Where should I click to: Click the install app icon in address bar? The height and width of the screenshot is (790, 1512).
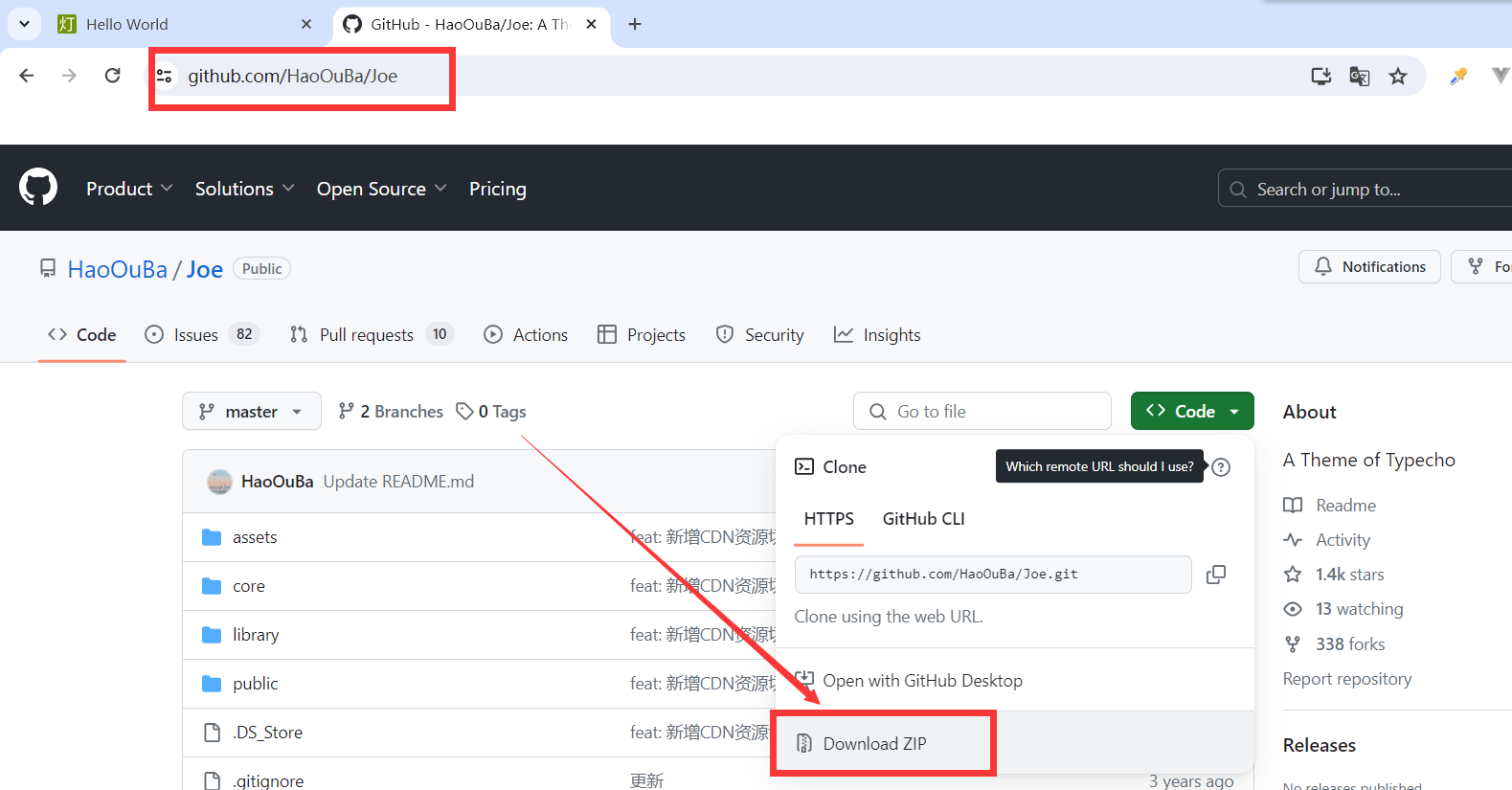click(x=1321, y=76)
